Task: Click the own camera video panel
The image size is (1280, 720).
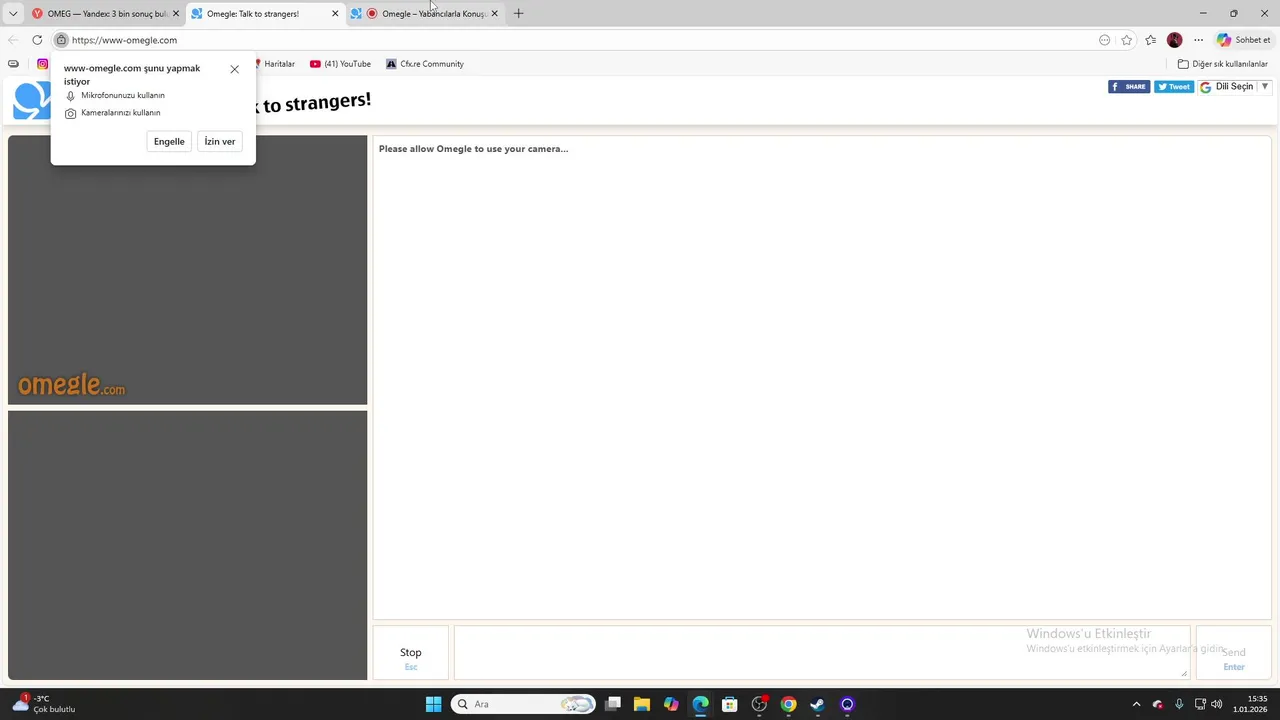Action: 188,545
